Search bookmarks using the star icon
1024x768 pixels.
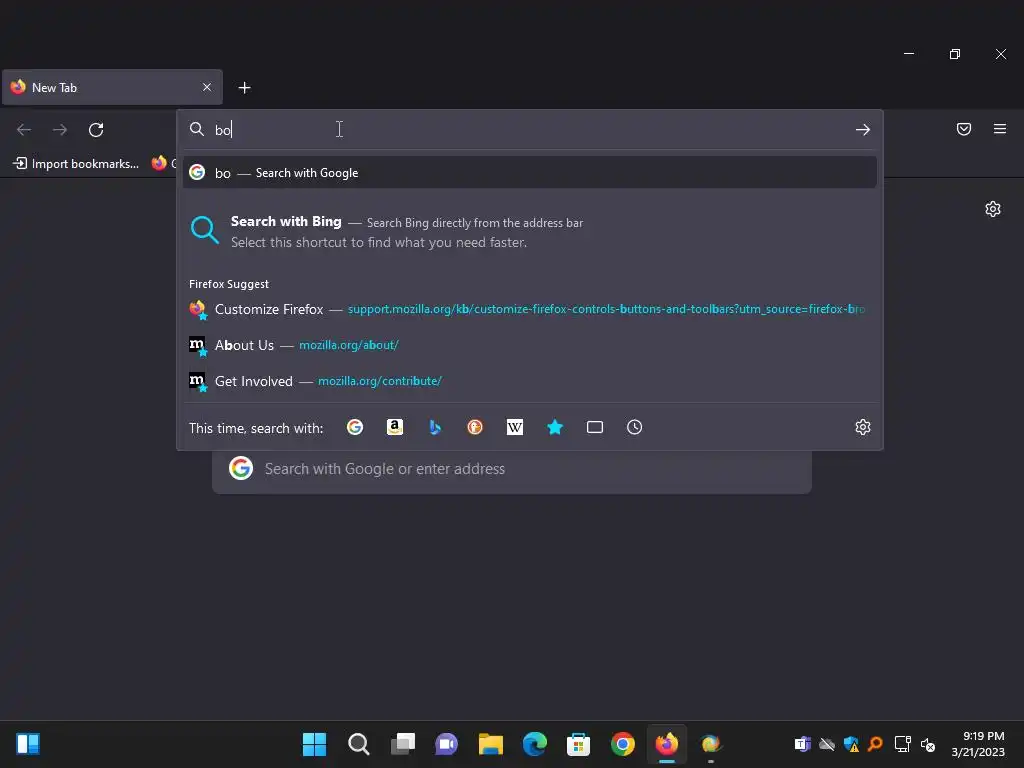pyautogui.click(x=554, y=427)
